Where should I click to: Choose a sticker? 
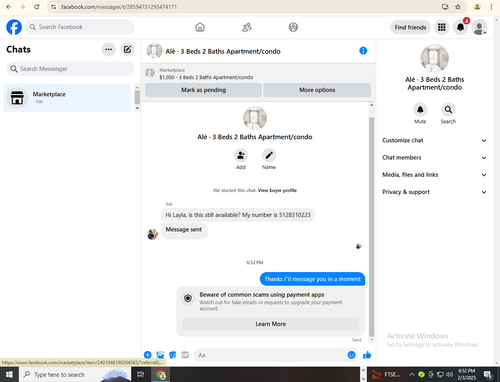click(173, 355)
